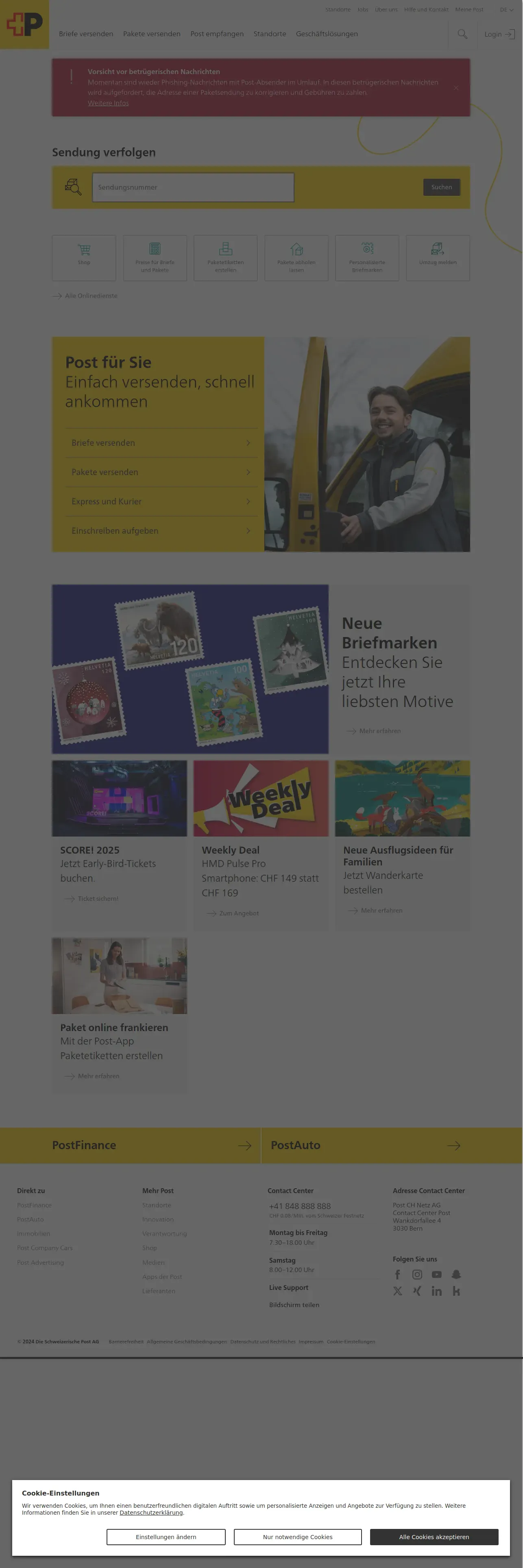Screen dimensions: 523x1568
Task: Open the Shop cart tile
Action: (84, 258)
